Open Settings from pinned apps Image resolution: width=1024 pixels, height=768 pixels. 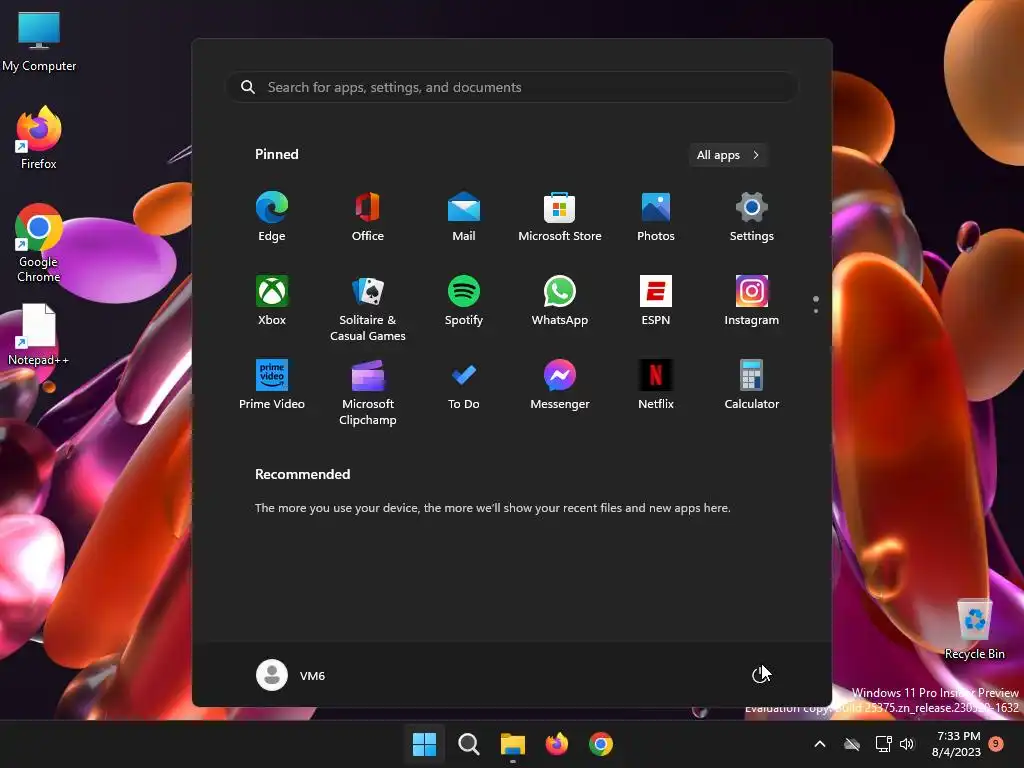pos(752,217)
